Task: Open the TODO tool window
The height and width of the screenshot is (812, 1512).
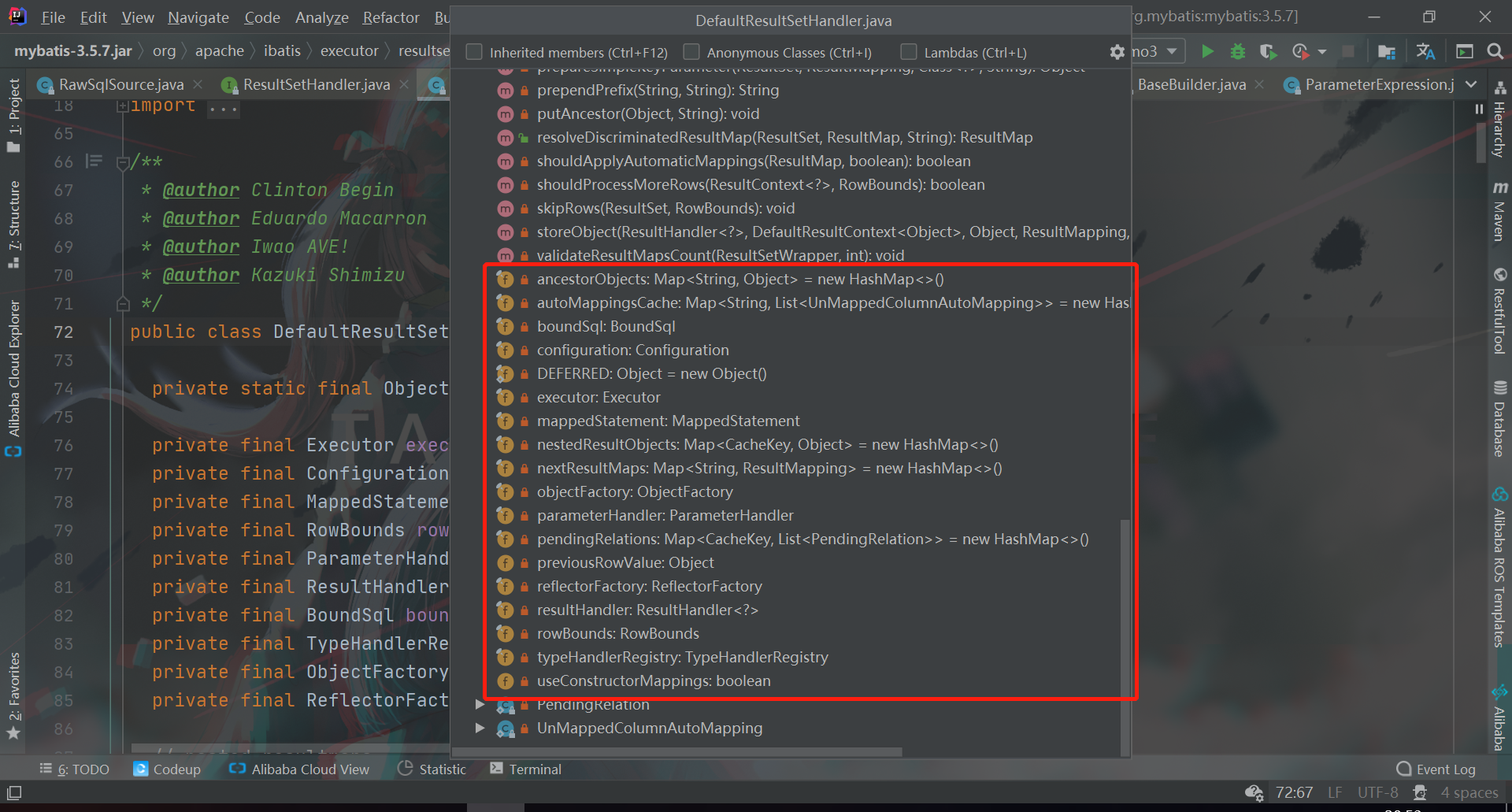Action: (74, 769)
